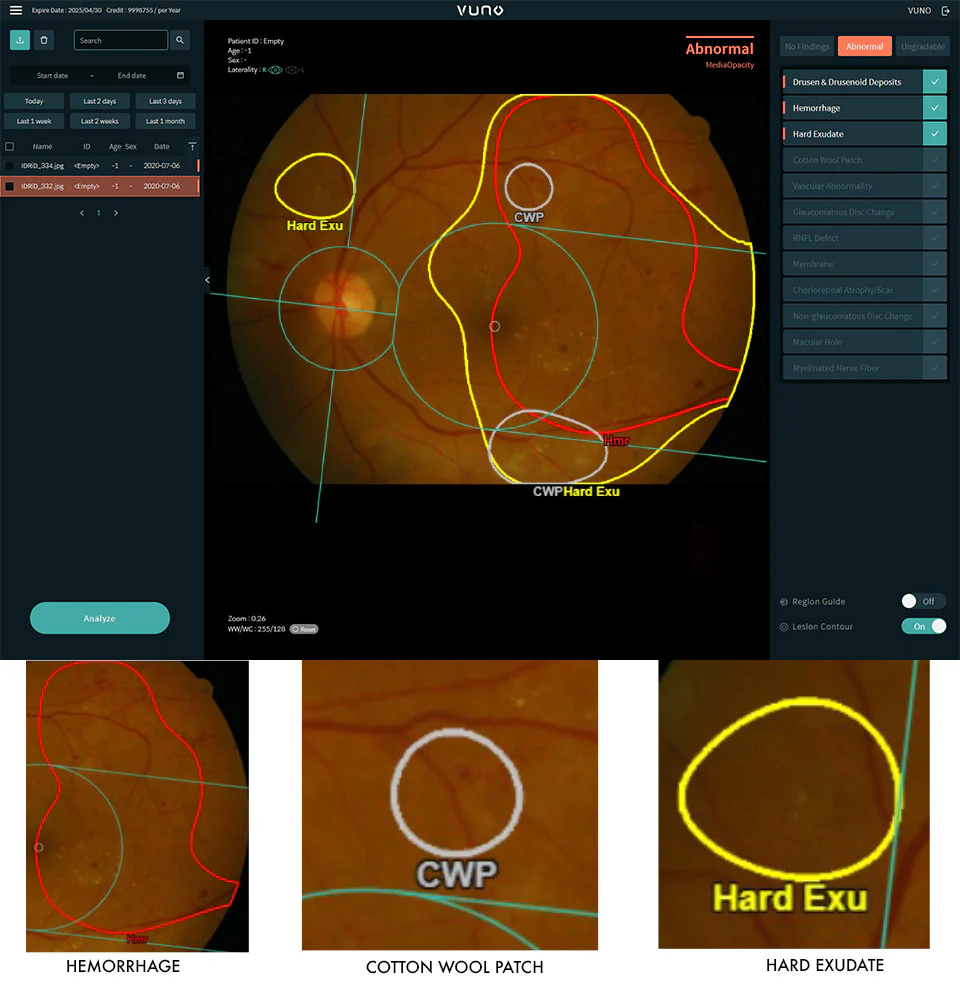Toggle Myelinated Nerve Fiber checkmark
The width and height of the screenshot is (960, 1000).
(x=934, y=368)
